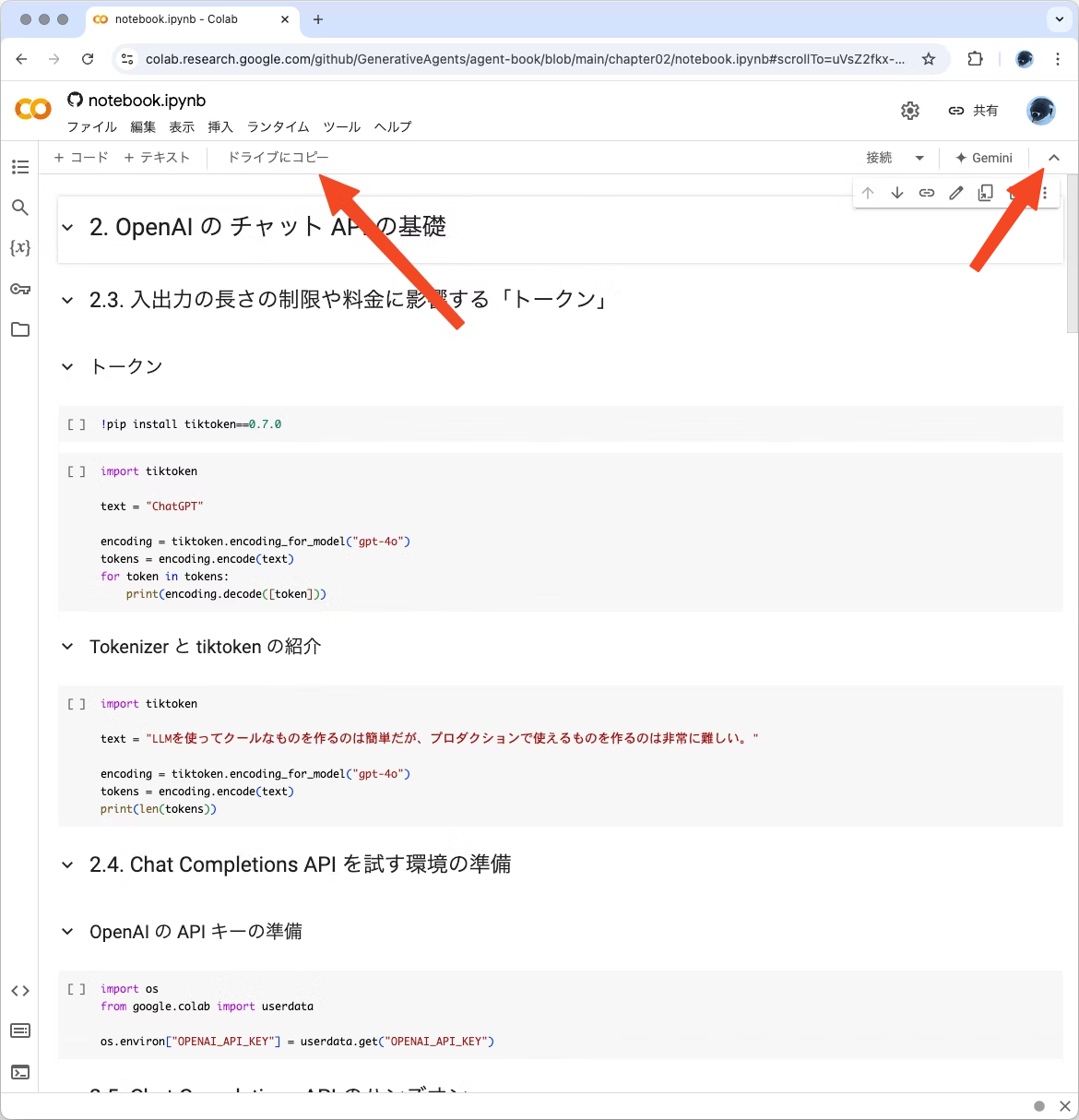Open the code snippets icon

tap(20, 991)
